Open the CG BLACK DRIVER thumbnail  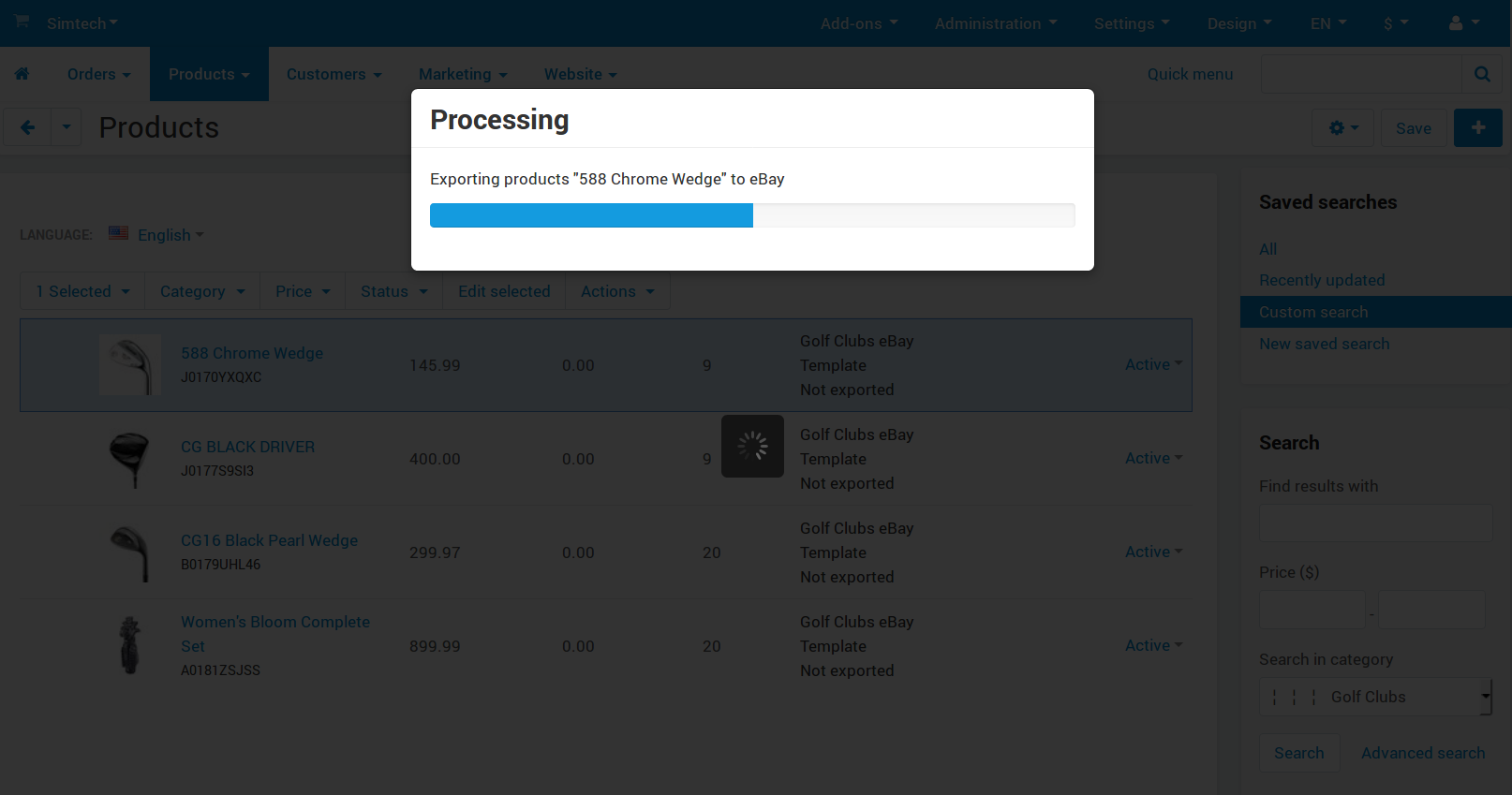pyautogui.click(x=130, y=459)
